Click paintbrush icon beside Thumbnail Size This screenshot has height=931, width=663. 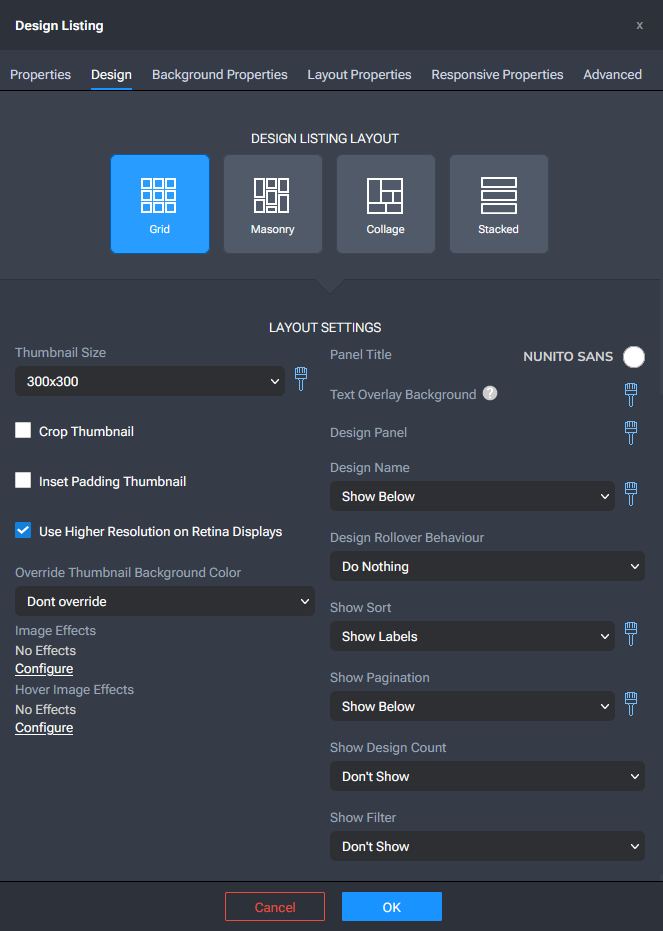point(301,380)
